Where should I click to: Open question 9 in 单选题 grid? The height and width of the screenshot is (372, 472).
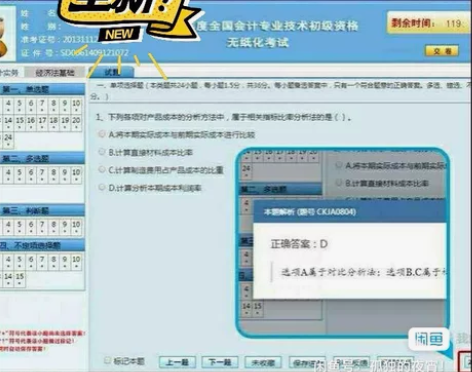coord(65,105)
